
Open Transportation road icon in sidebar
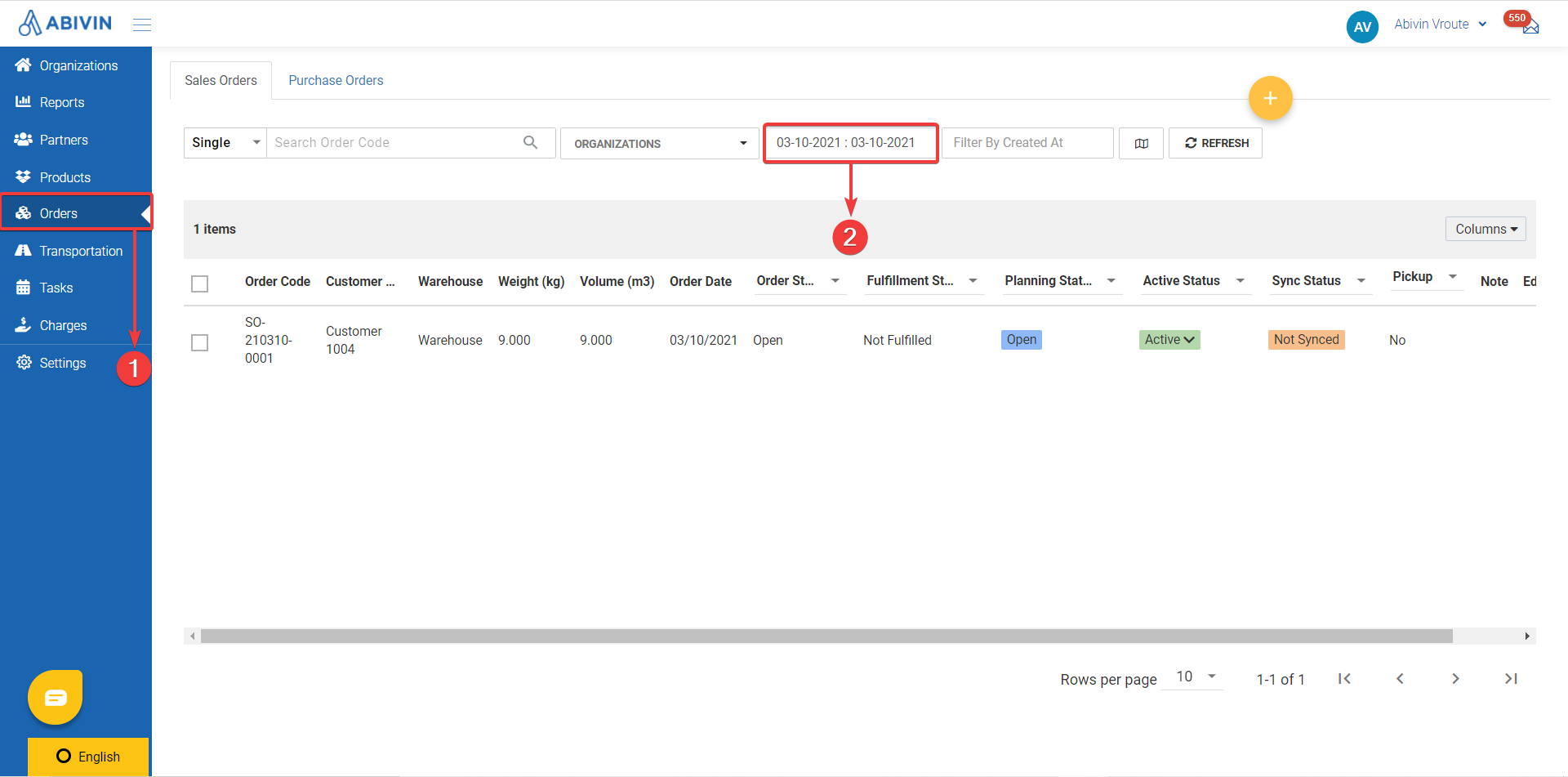click(23, 251)
